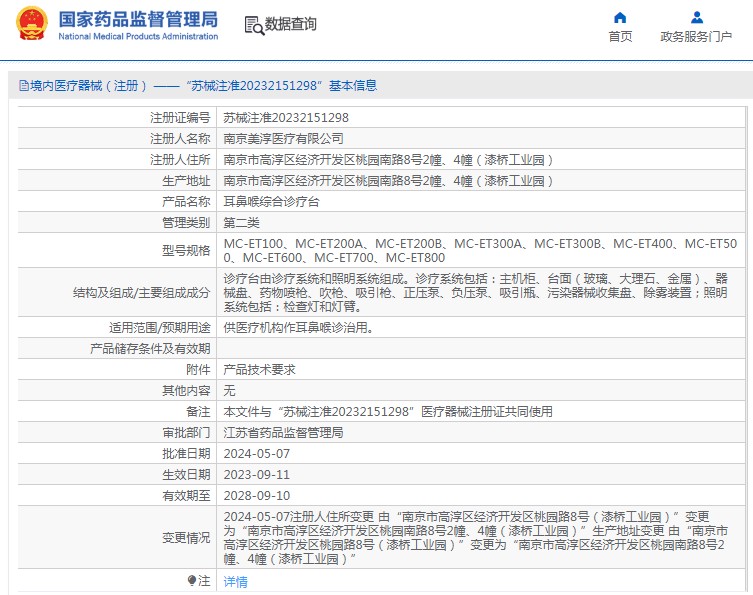This screenshot has width=753, height=595.
Task: Click approval date 2024-05-07
Action: pyautogui.click(x=256, y=454)
